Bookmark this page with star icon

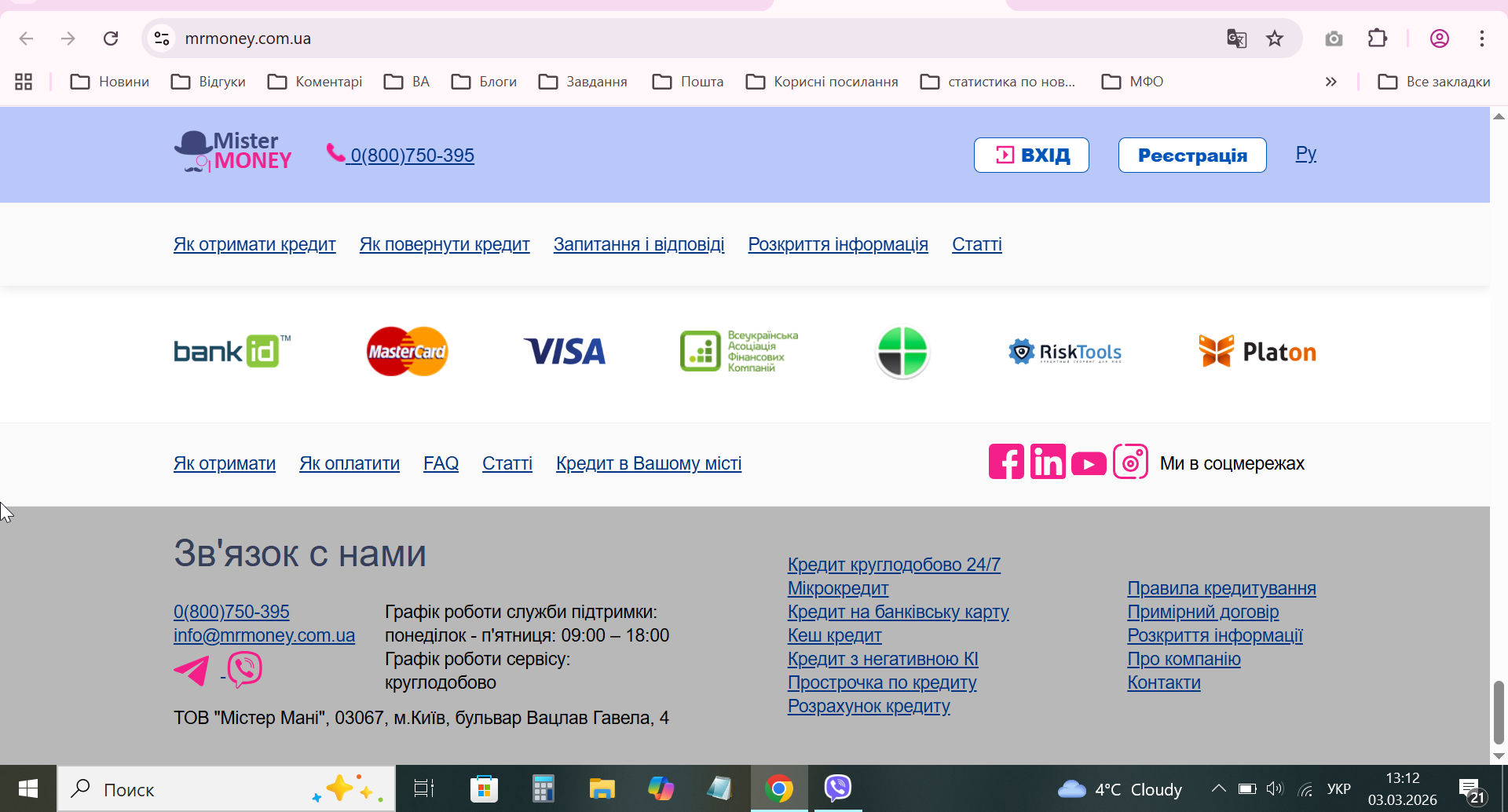click(1275, 38)
